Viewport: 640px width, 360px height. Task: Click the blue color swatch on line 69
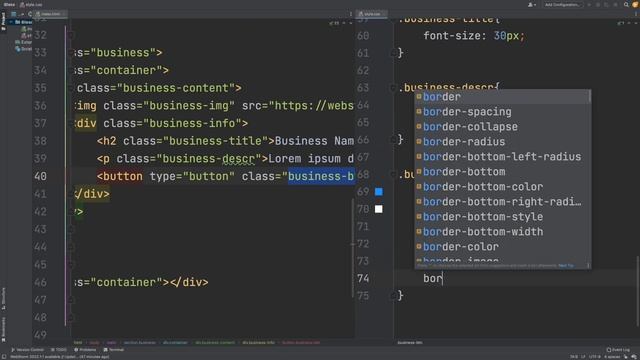[379, 191]
